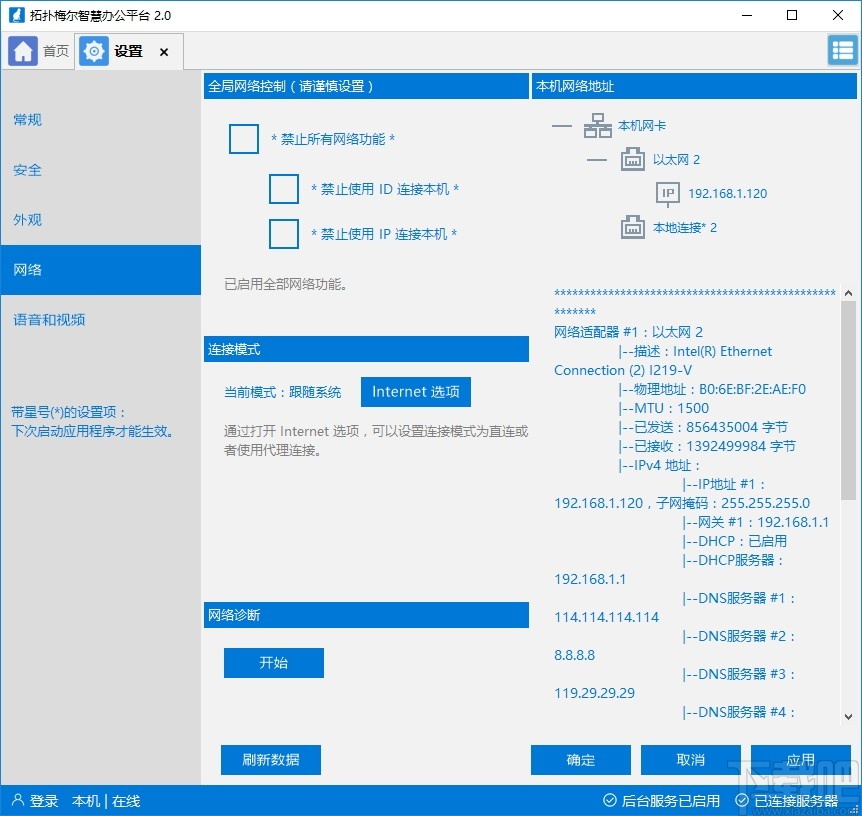Collapse the 以太网 2 tree branch
Screen dimensions: 862x816
tap(597, 159)
